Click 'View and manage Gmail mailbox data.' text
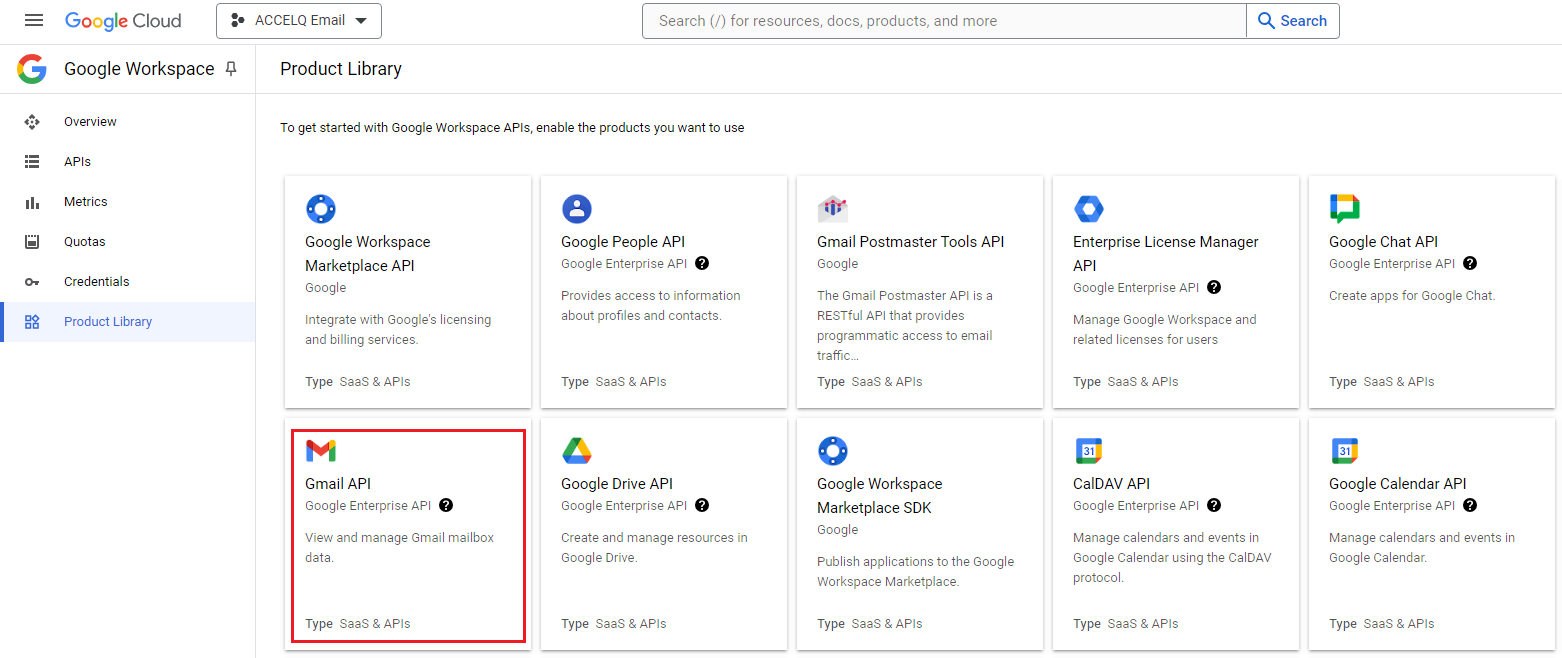Image resolution: width=1562 pixels, height=658 pixels. tap(400, 548)
